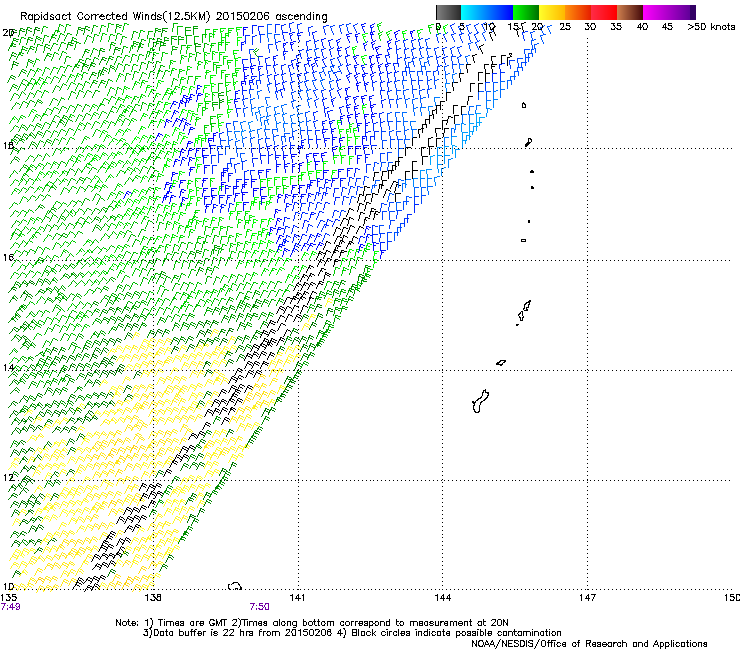This screenshot has height=650, width=740.
Task: Click the '16' latitude axis label
Action: tap(8, 257)
